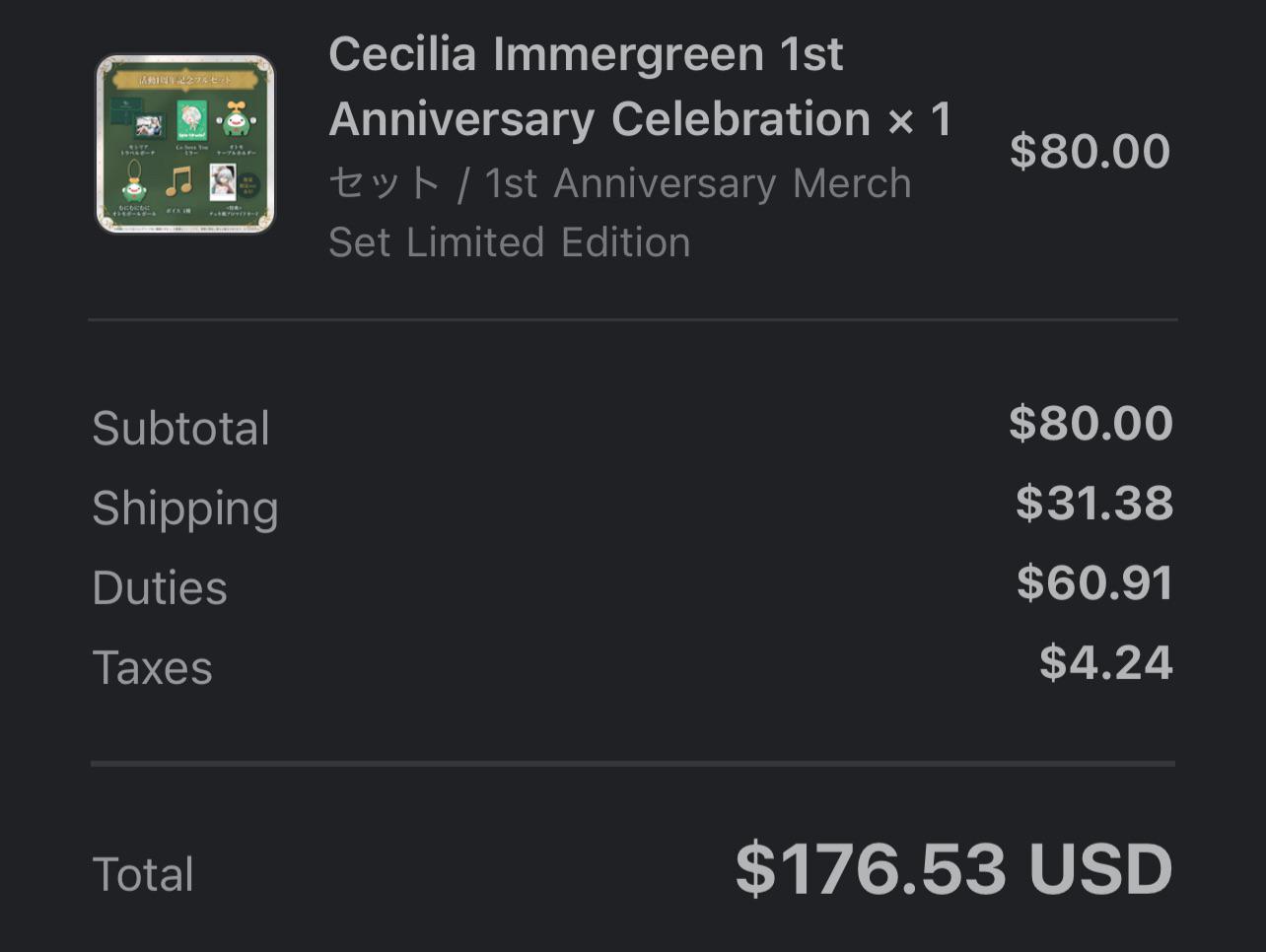This screenshot has width=1266, height=952.
Task: Click the Duties label
Action: [160, 588]
